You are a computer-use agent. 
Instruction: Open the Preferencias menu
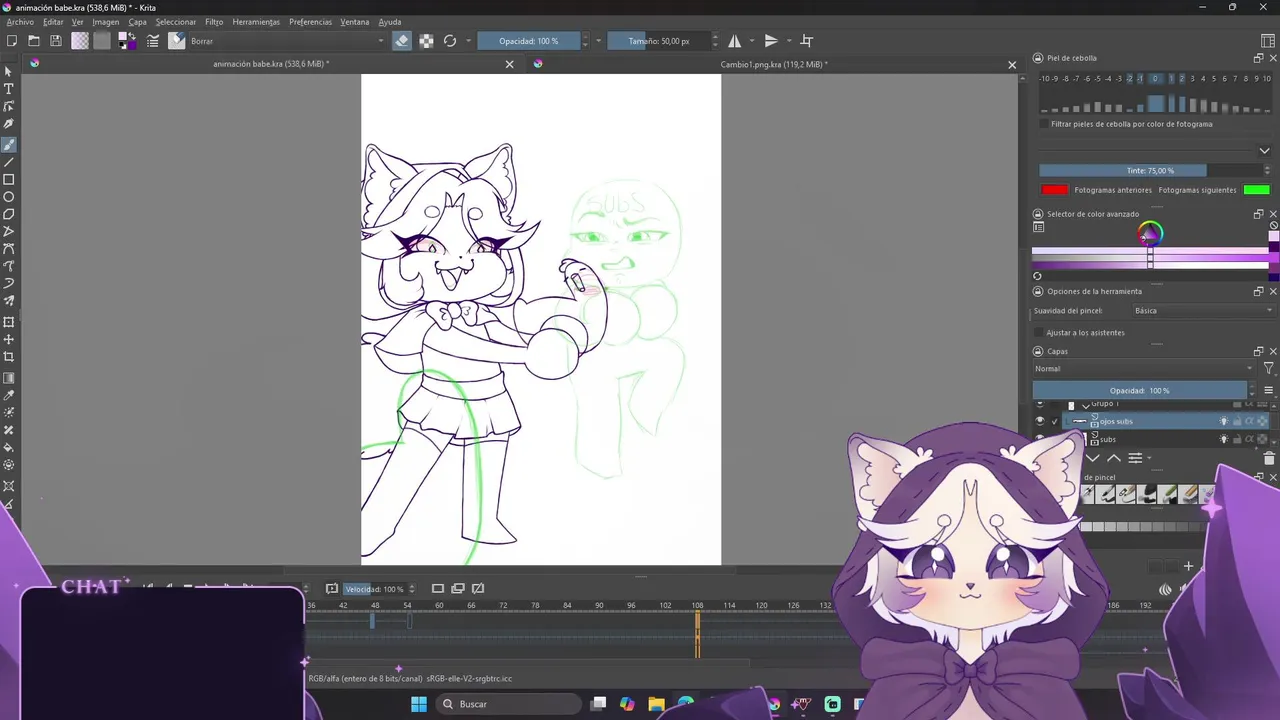(x=310, y=22)
